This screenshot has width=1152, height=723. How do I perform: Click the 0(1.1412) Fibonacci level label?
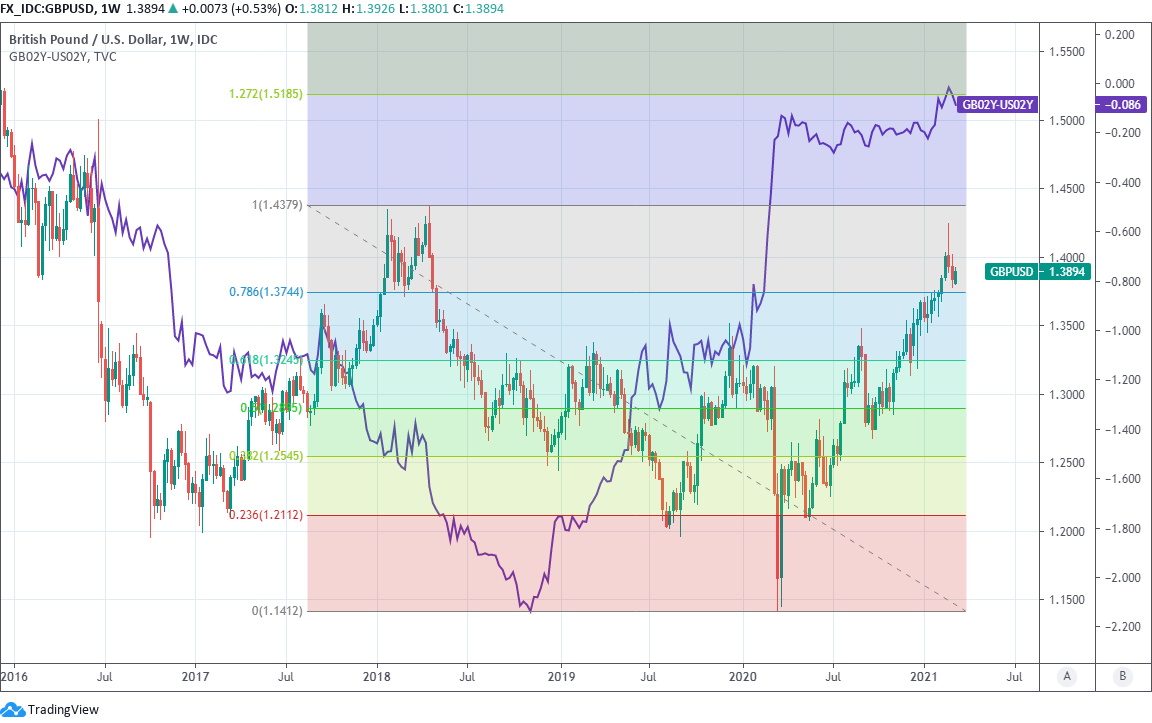[x=277, y=610]
